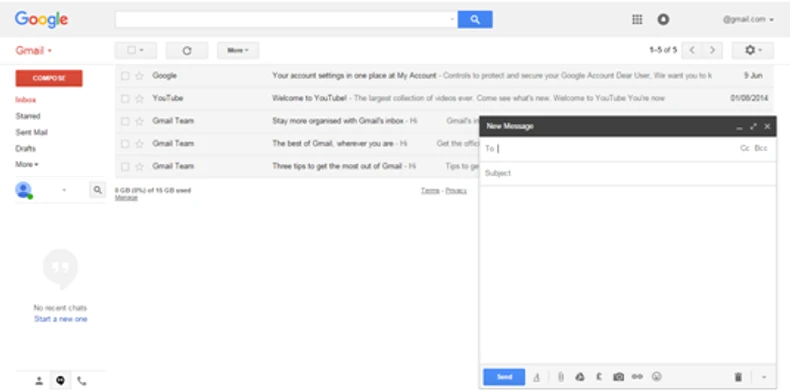Tick the checkbox for the YouTube email
Viewport: 790px width, 392px height.
pos(125,98)
